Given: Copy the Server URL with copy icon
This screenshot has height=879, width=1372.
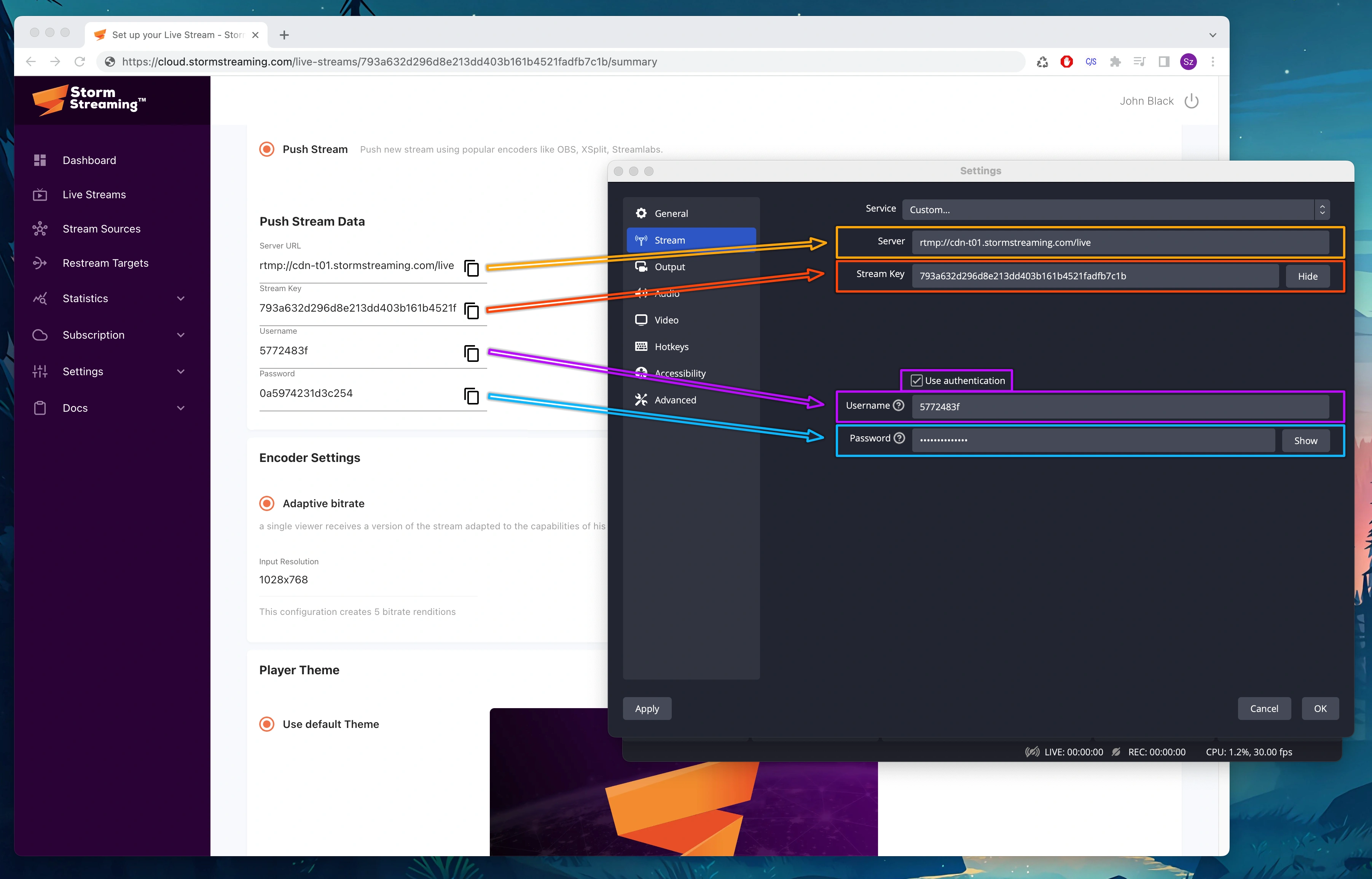Looking at the screenshot, I should 472,268.
